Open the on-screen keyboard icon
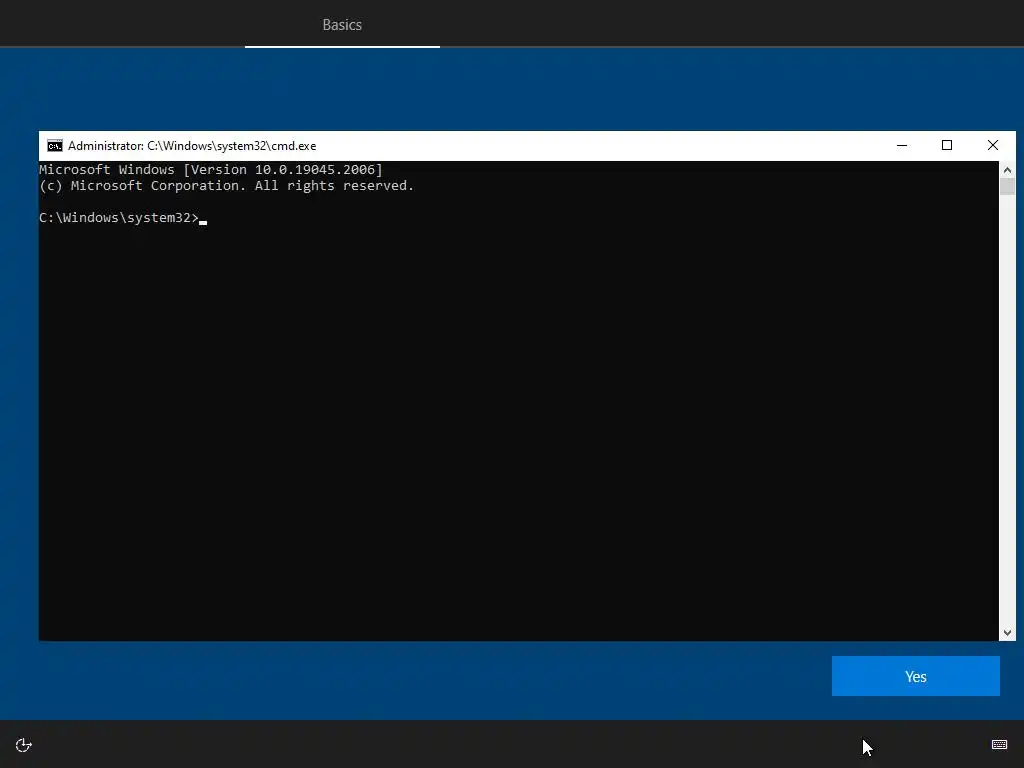Screen dimensions: 1024x768 tap(999, 744)
